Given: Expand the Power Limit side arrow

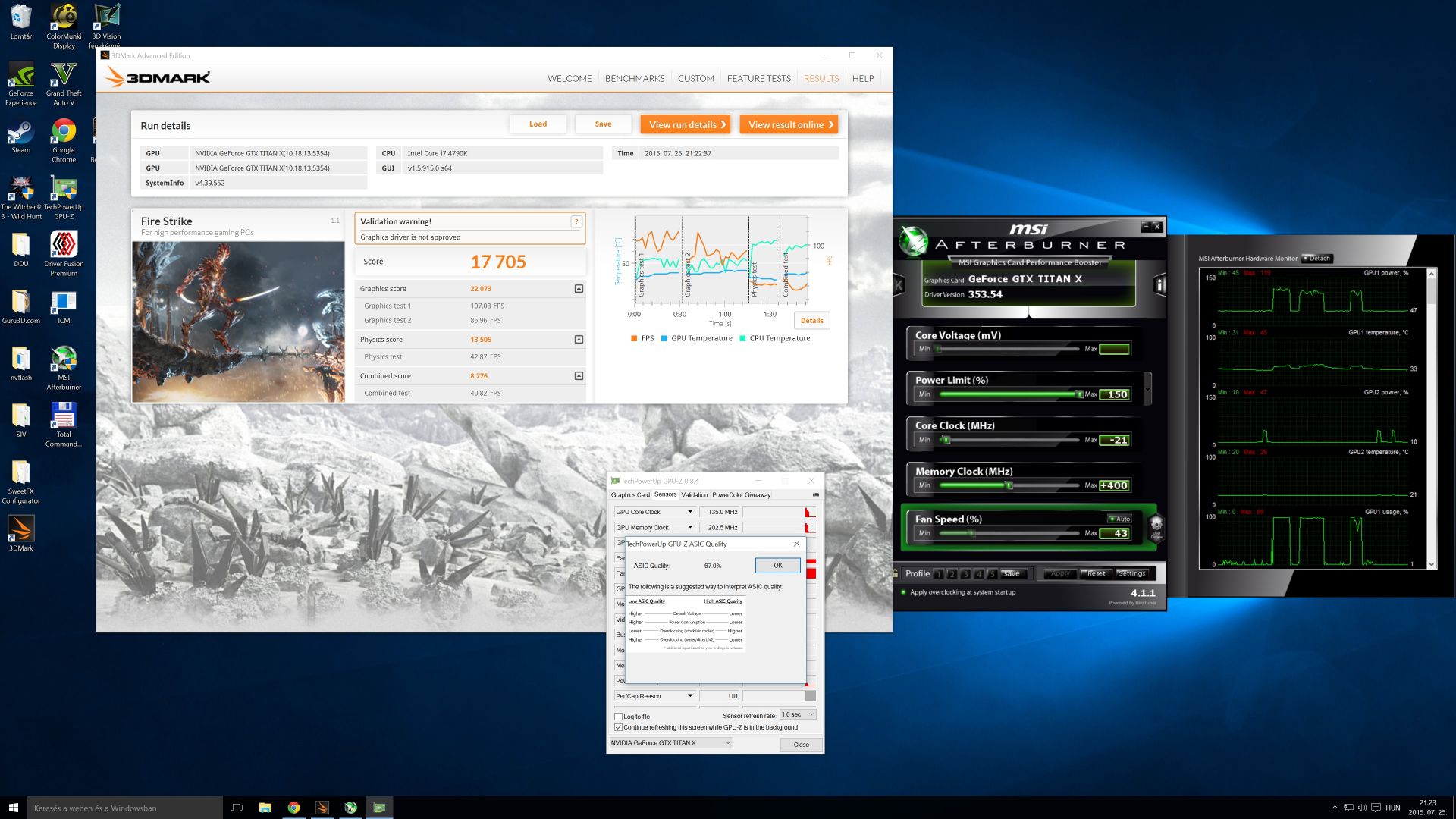Looking at the screenshot, I should 1147,390.
